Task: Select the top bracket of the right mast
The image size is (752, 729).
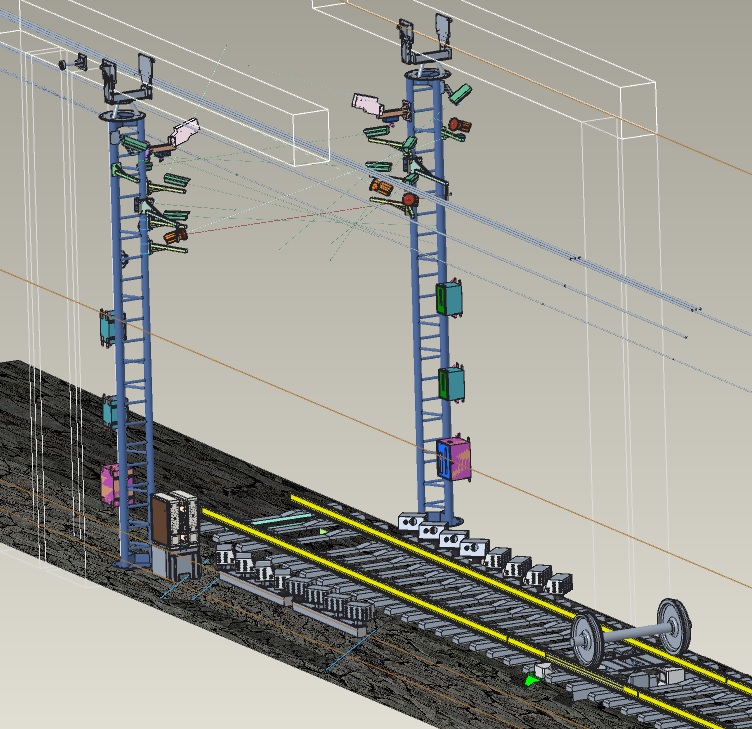Action: (x=425, y=40)
